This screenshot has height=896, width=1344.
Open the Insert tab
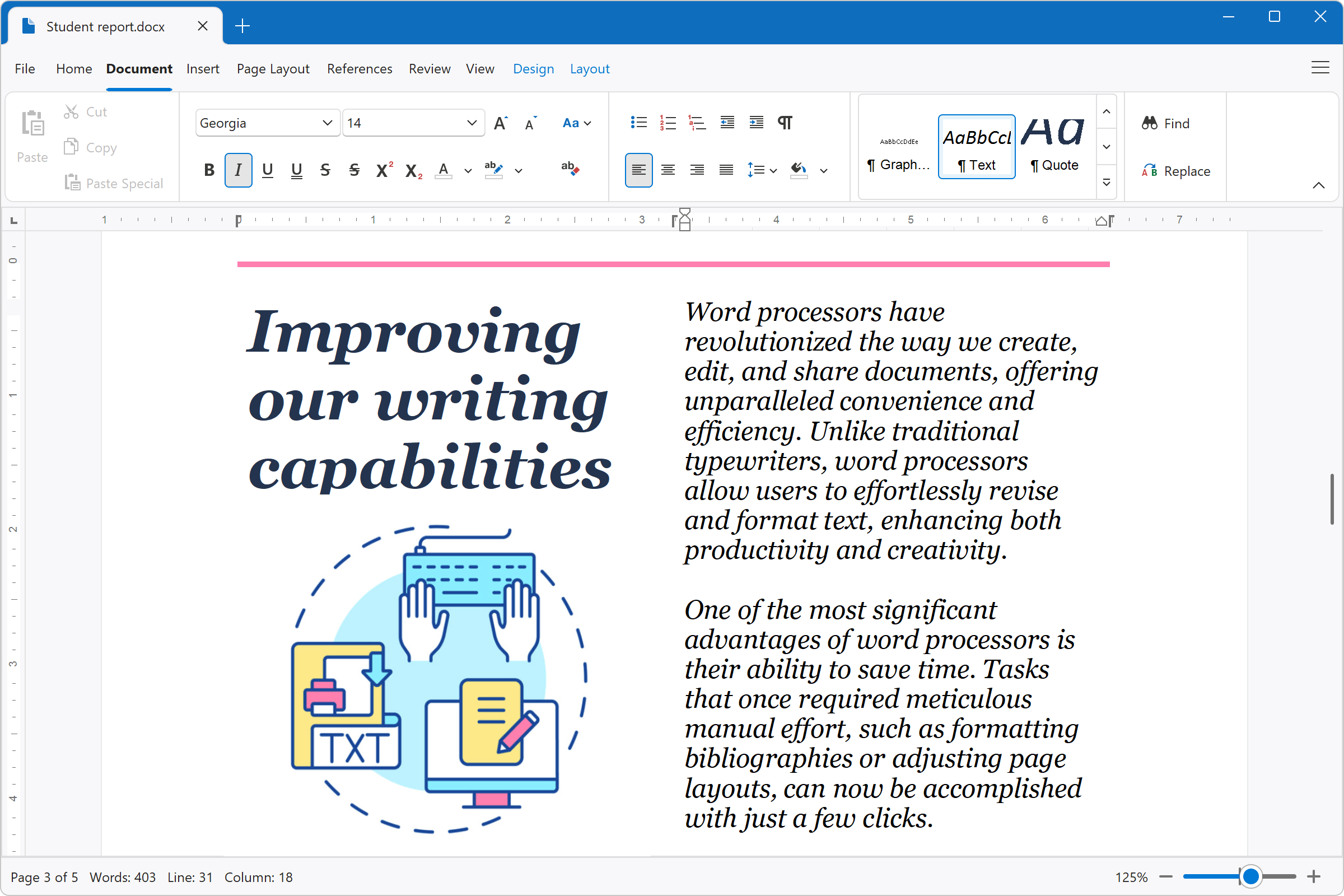pos(202,68)
